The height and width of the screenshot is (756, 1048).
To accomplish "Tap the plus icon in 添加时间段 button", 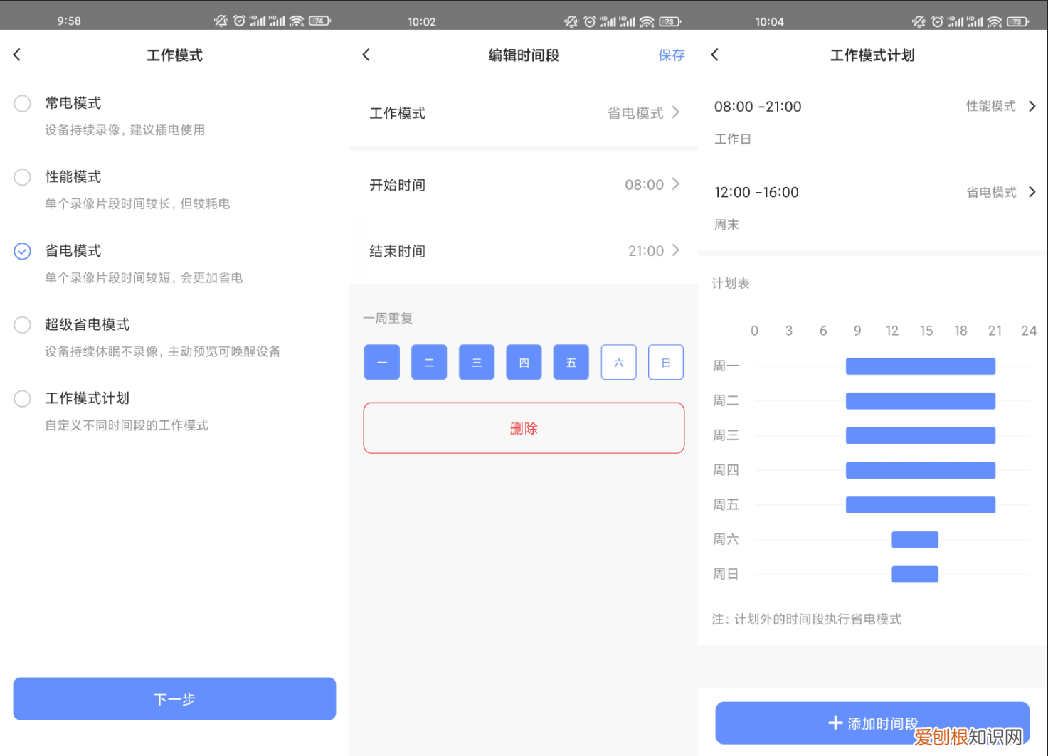I will pyautogui.click(x=836, y=723).
